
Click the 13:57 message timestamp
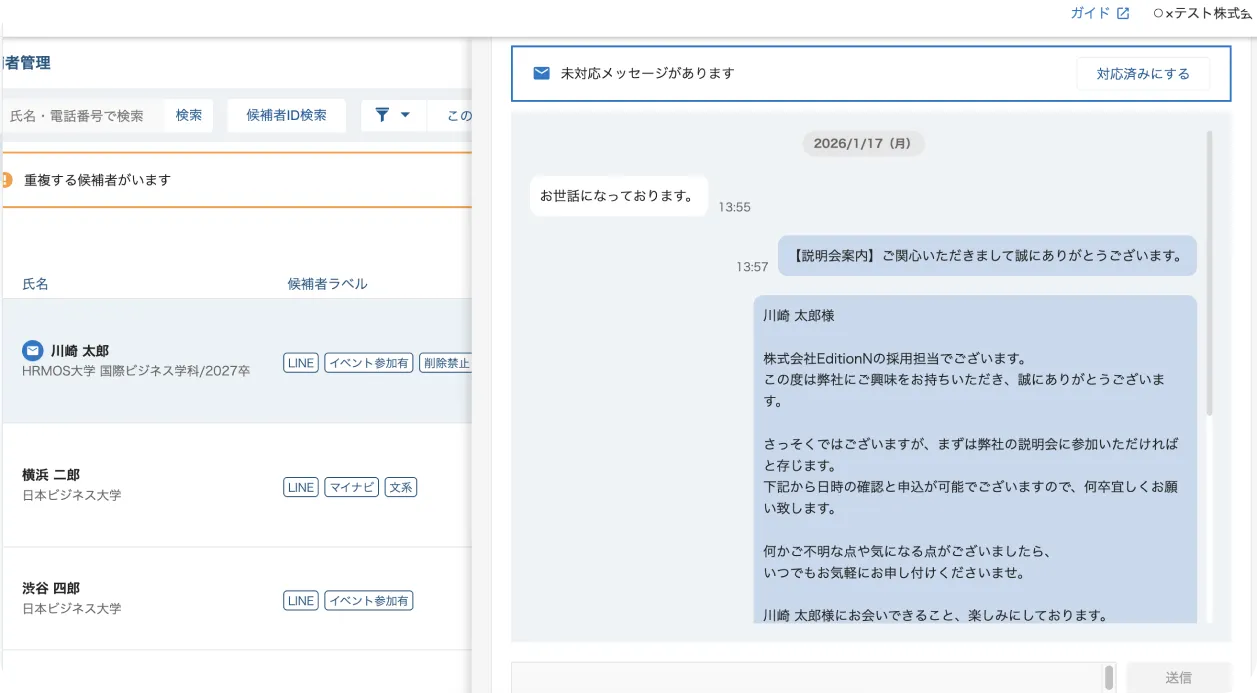[x=752, y=267]
